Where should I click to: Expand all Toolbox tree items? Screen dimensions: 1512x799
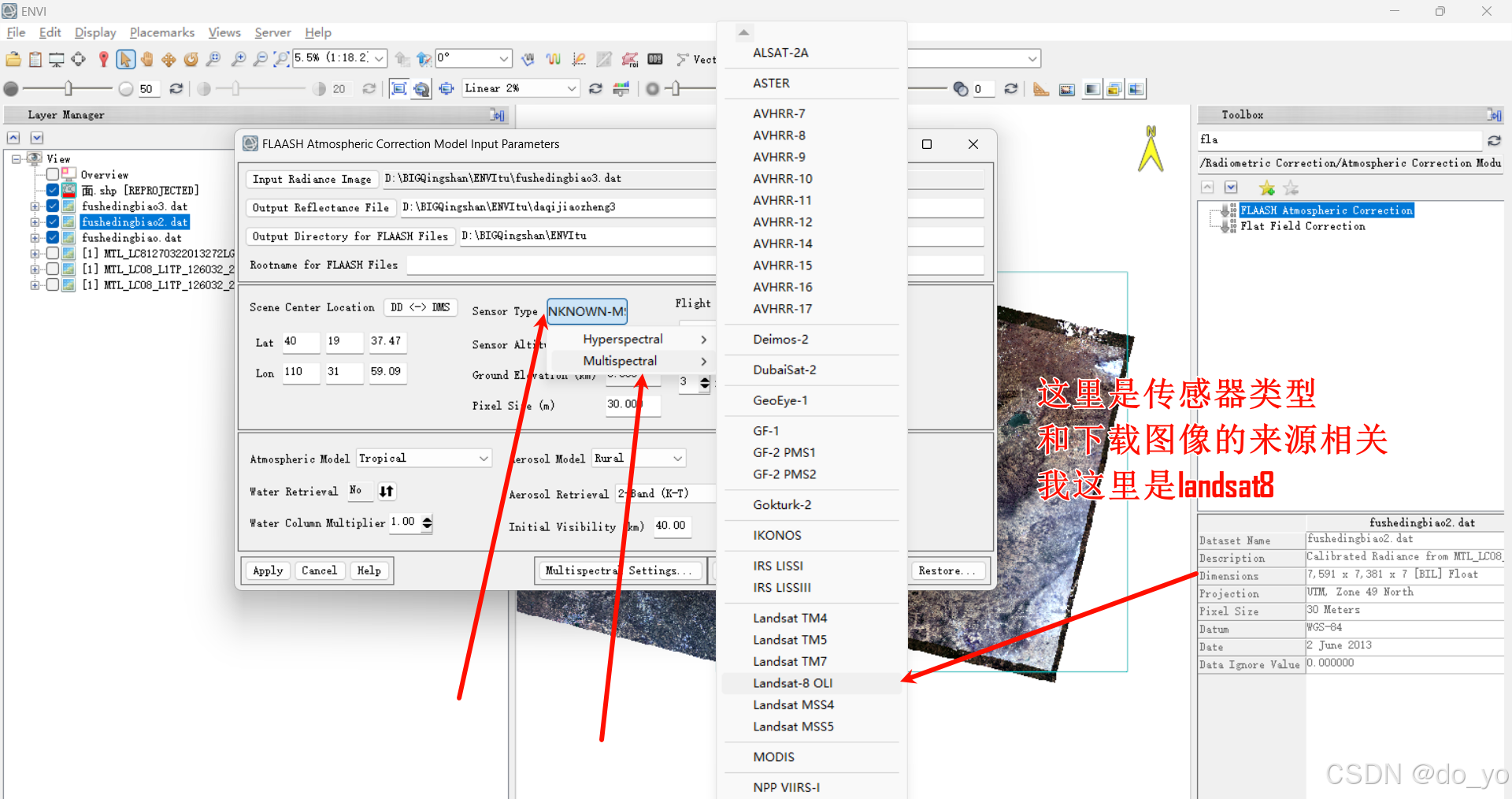pos(1231,188)
